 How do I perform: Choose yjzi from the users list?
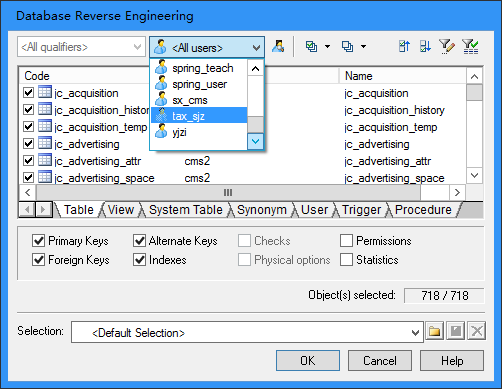pos(199,132)
